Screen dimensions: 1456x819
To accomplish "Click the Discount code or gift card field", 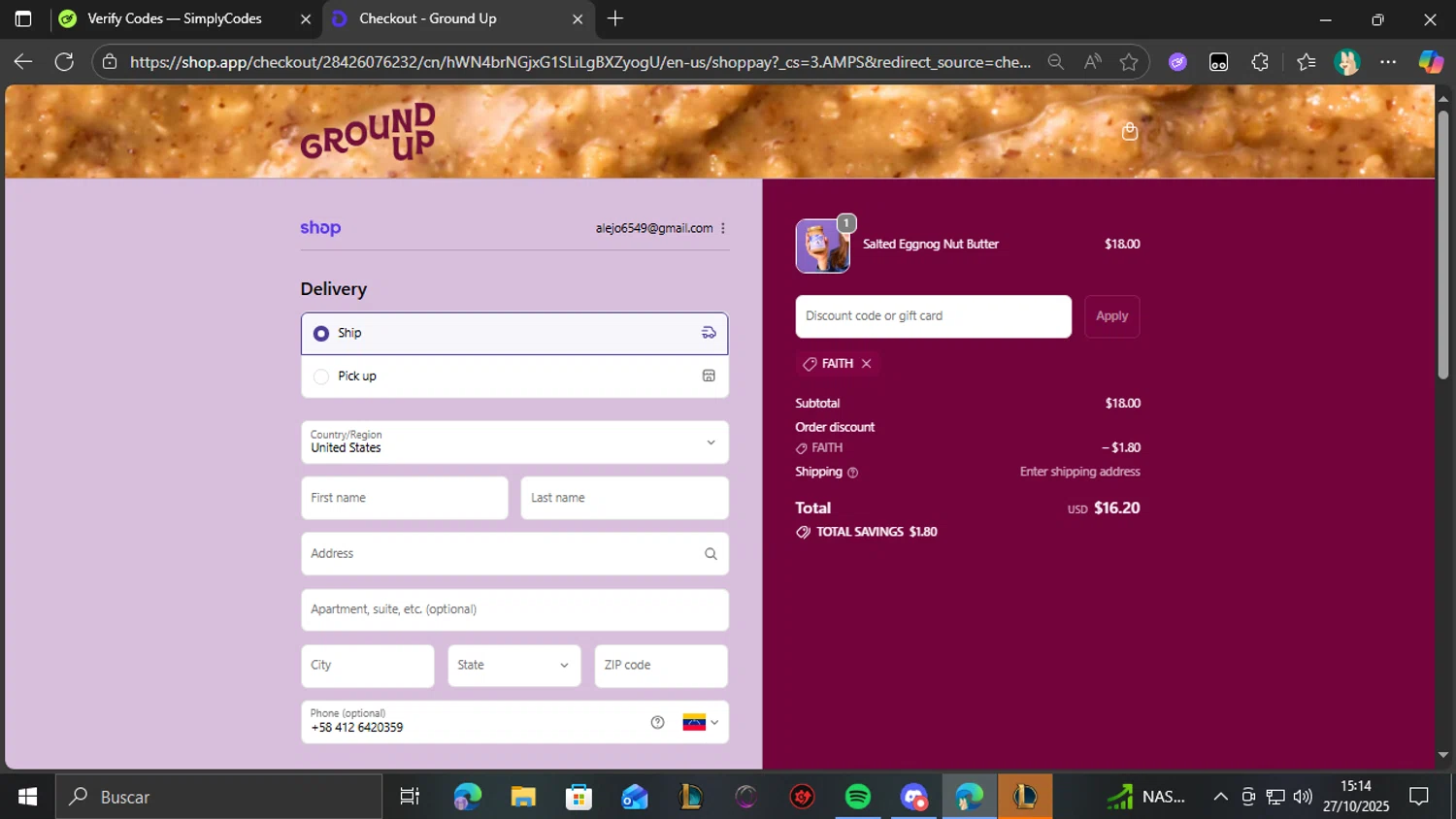I will coord(934,316).
